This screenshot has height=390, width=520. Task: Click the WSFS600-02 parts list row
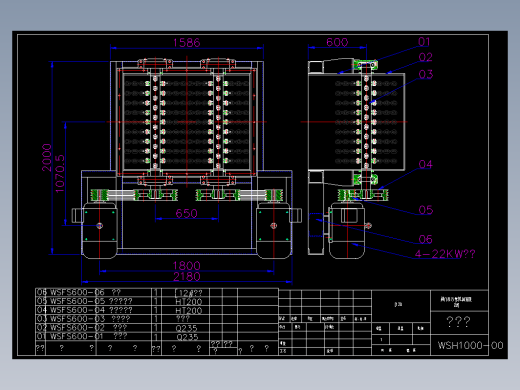(157, 328)
